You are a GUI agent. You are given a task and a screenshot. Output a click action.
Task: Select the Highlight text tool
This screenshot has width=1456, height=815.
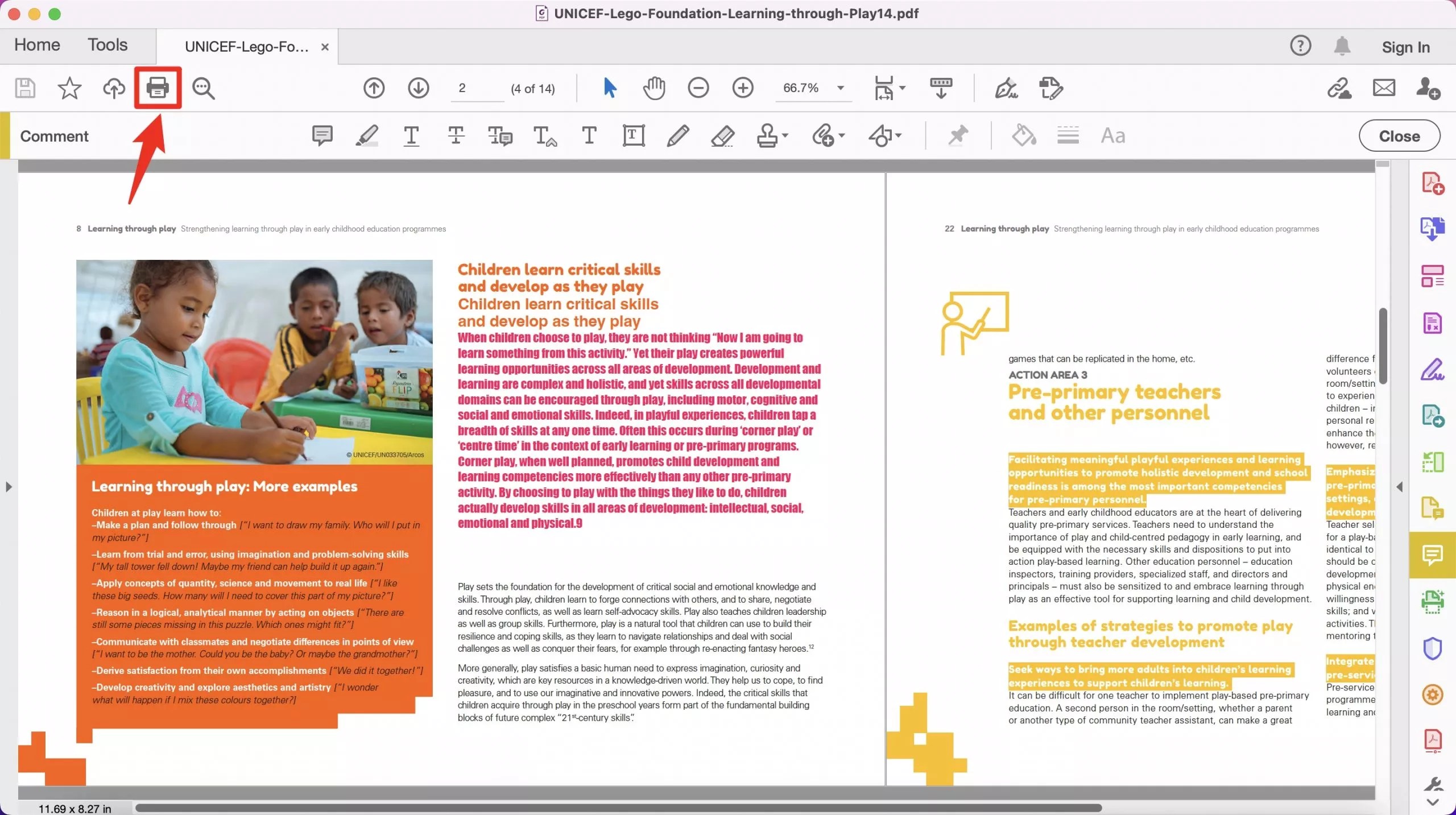(x=367, y=135)
